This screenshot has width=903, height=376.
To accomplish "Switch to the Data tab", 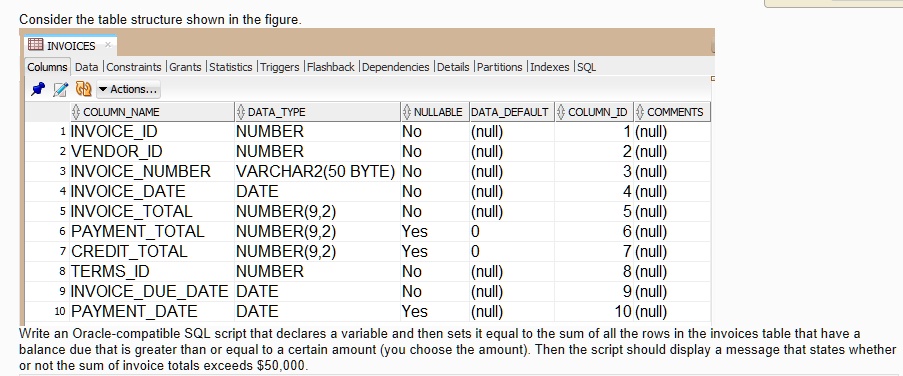I will (x=86, y=67).
